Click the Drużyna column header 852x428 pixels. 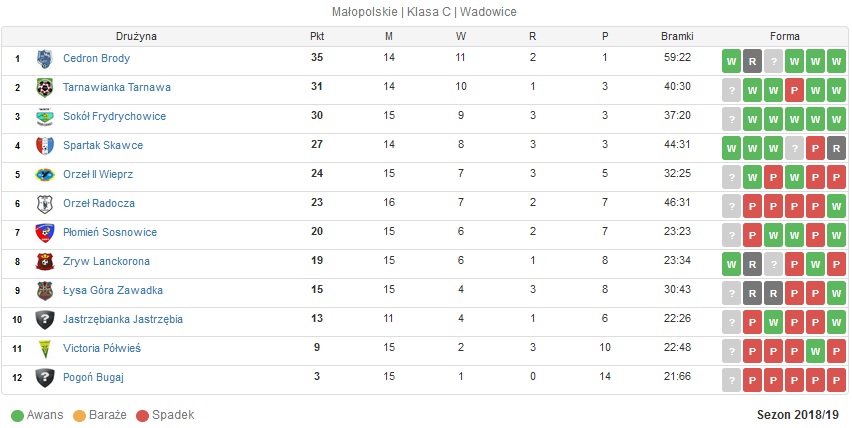point(136,36)
